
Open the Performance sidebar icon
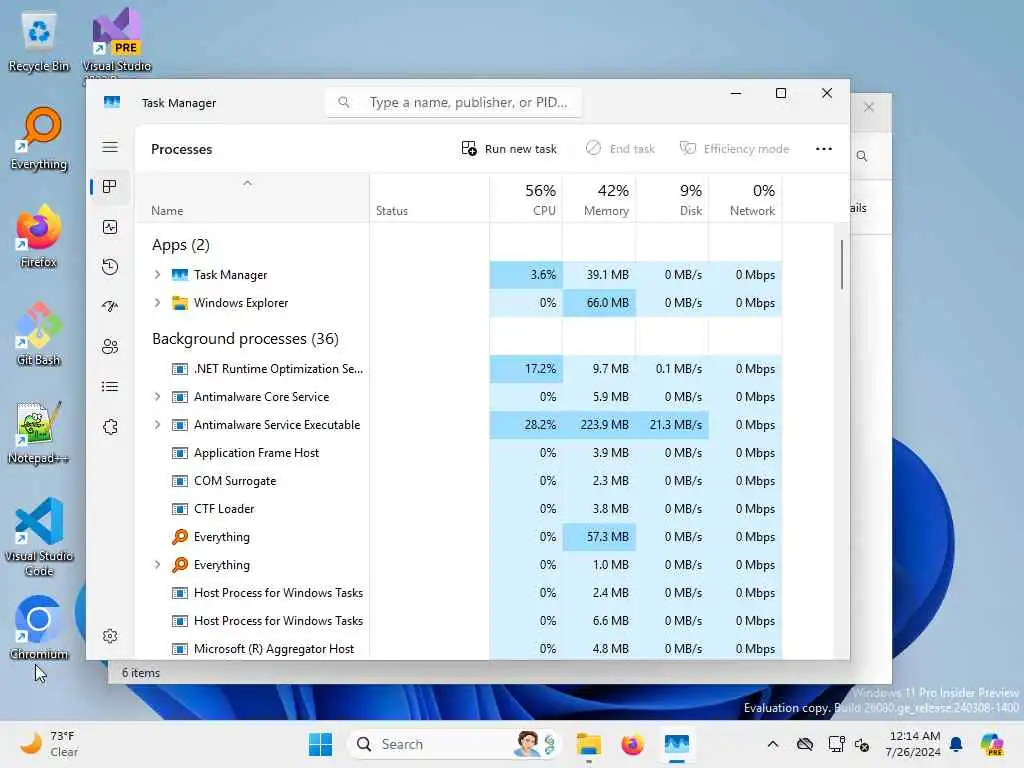(110, 227)
